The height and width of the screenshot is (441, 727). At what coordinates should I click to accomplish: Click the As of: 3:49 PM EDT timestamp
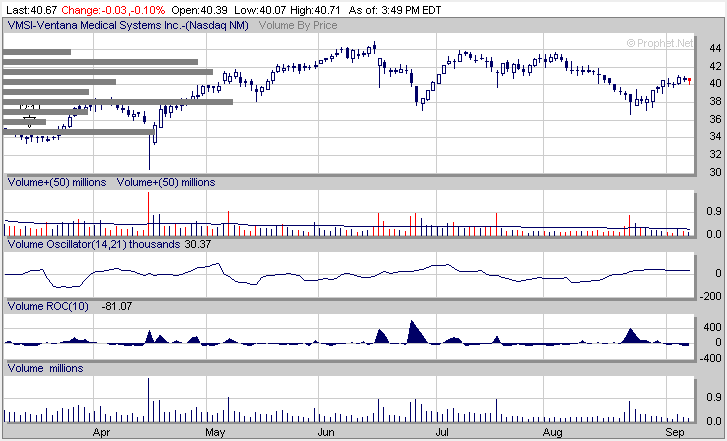(x=395, y=10)
